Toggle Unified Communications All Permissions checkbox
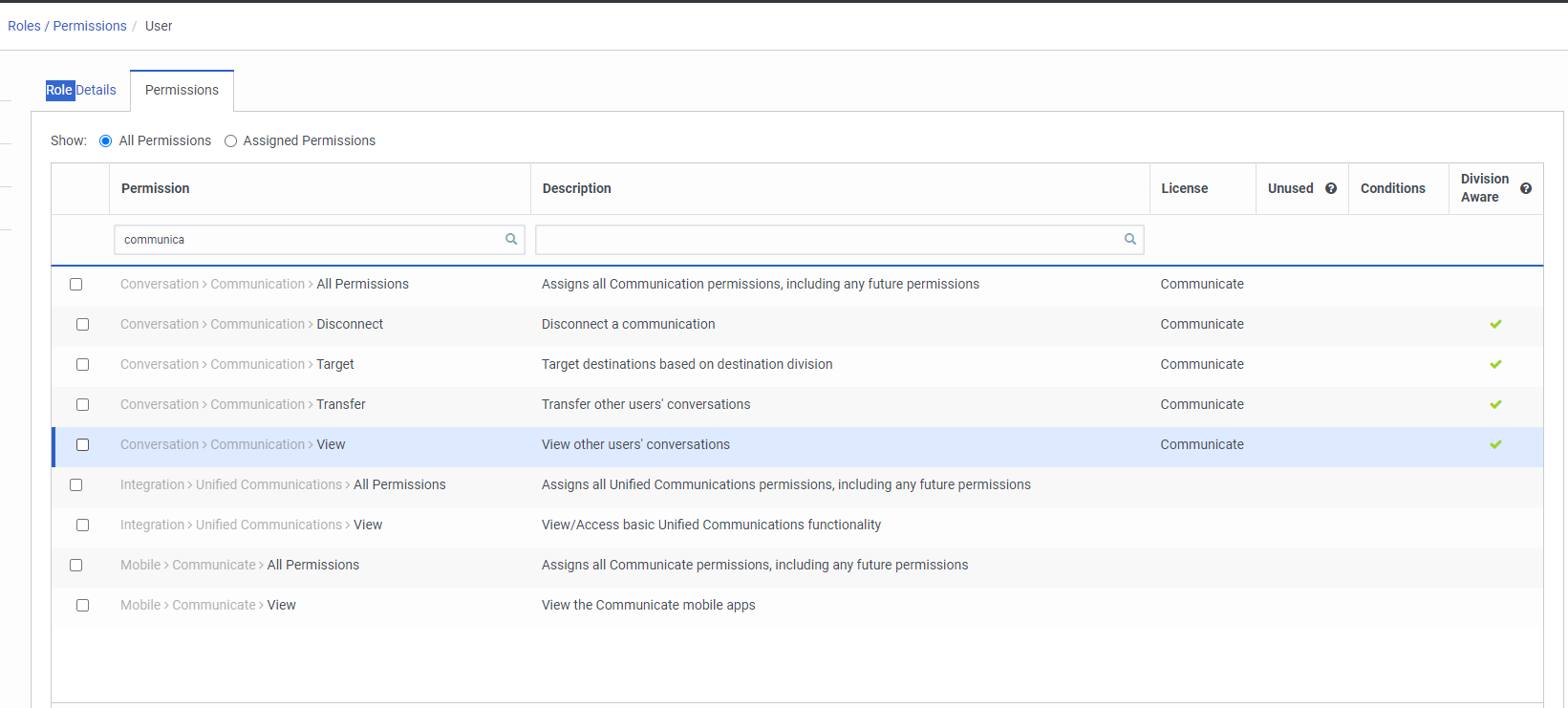Image resolution: width=1568 pixels, height=708 pixels. pyautogui.click(x=76, y=485)
